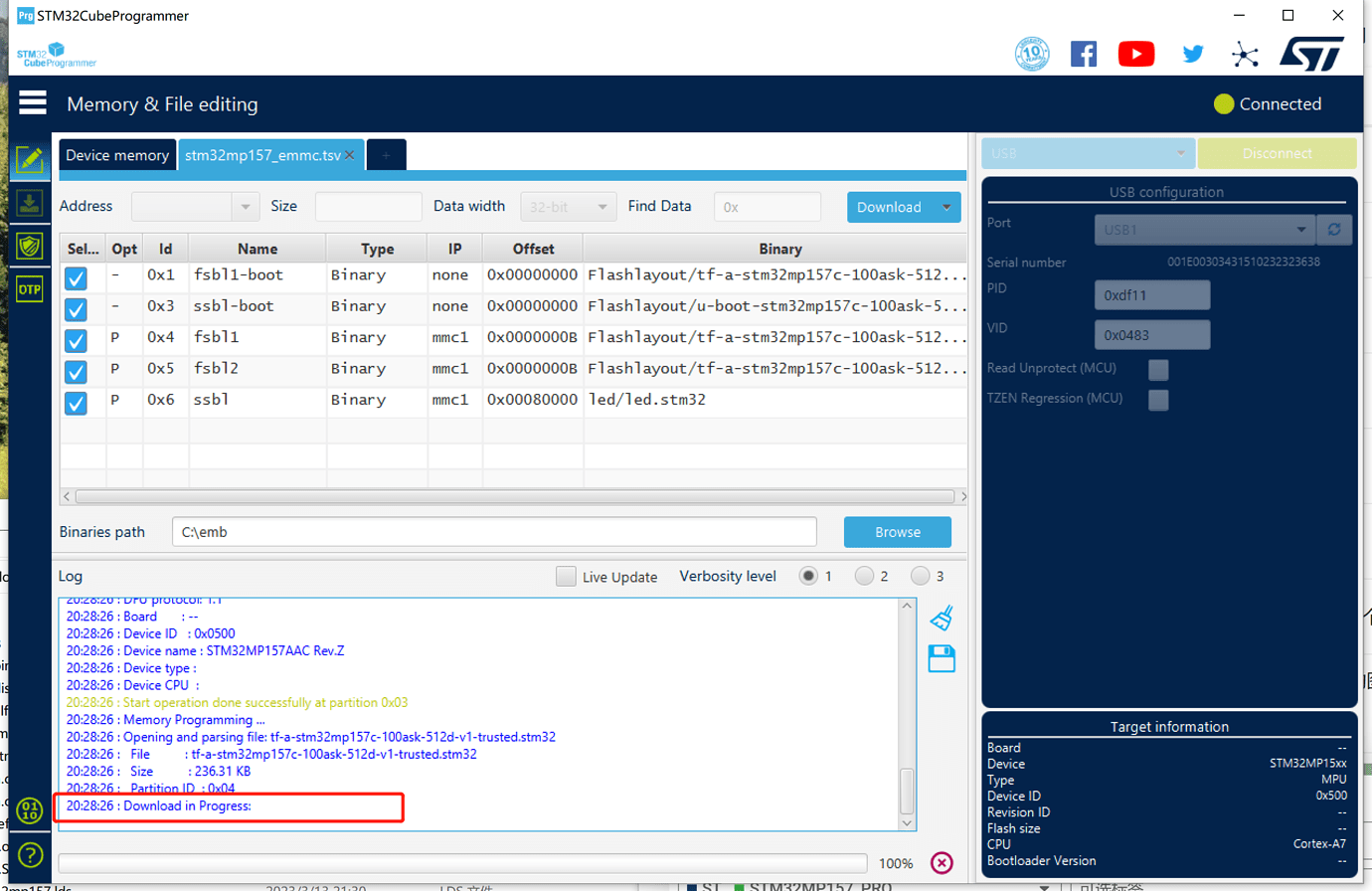Image resolution: width=1372 pixels, height=891 pixels.
Task: Cancel the download with red X icon
Action: 942,863
